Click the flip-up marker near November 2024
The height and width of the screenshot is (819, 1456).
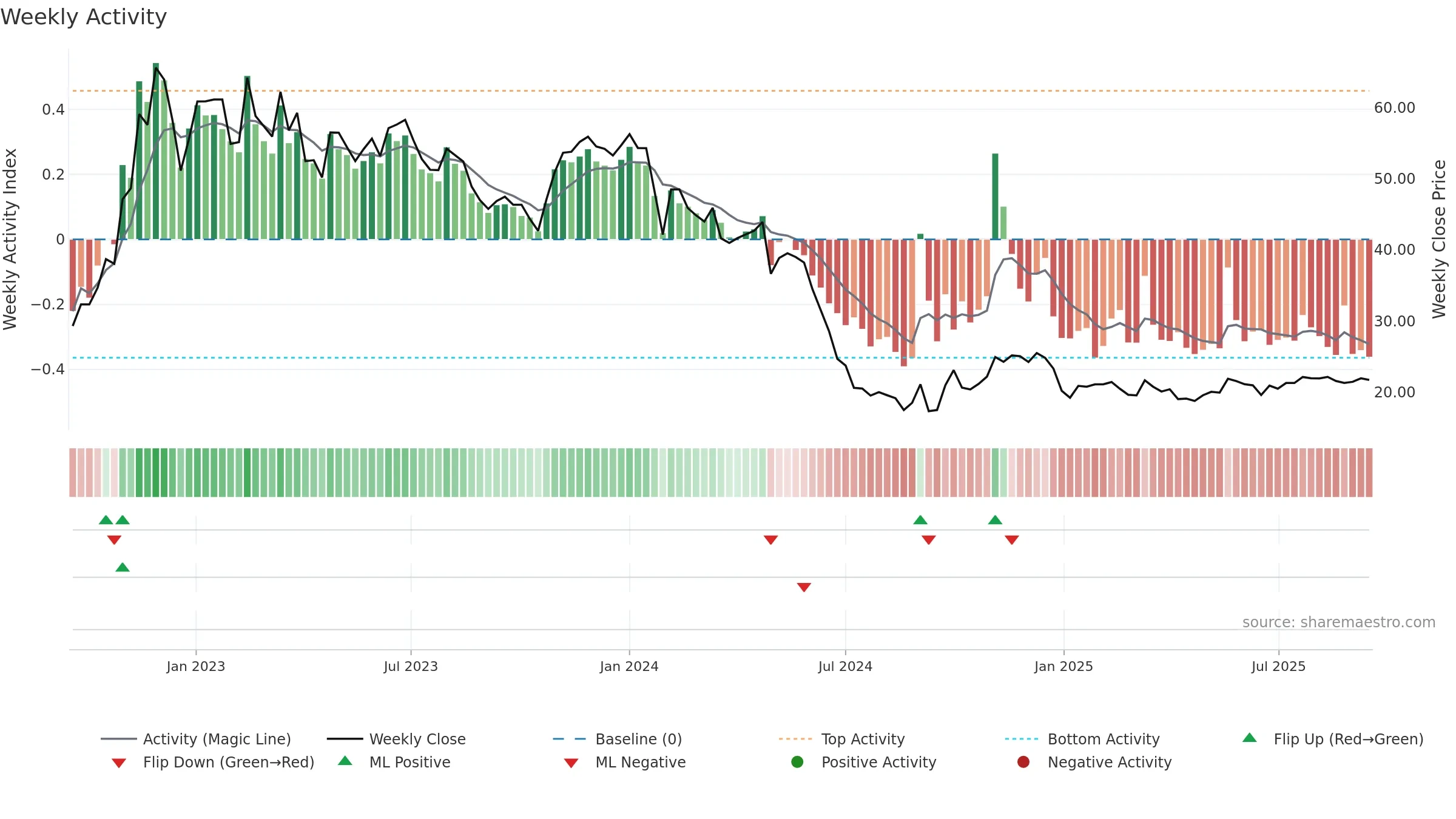point(995,520)
